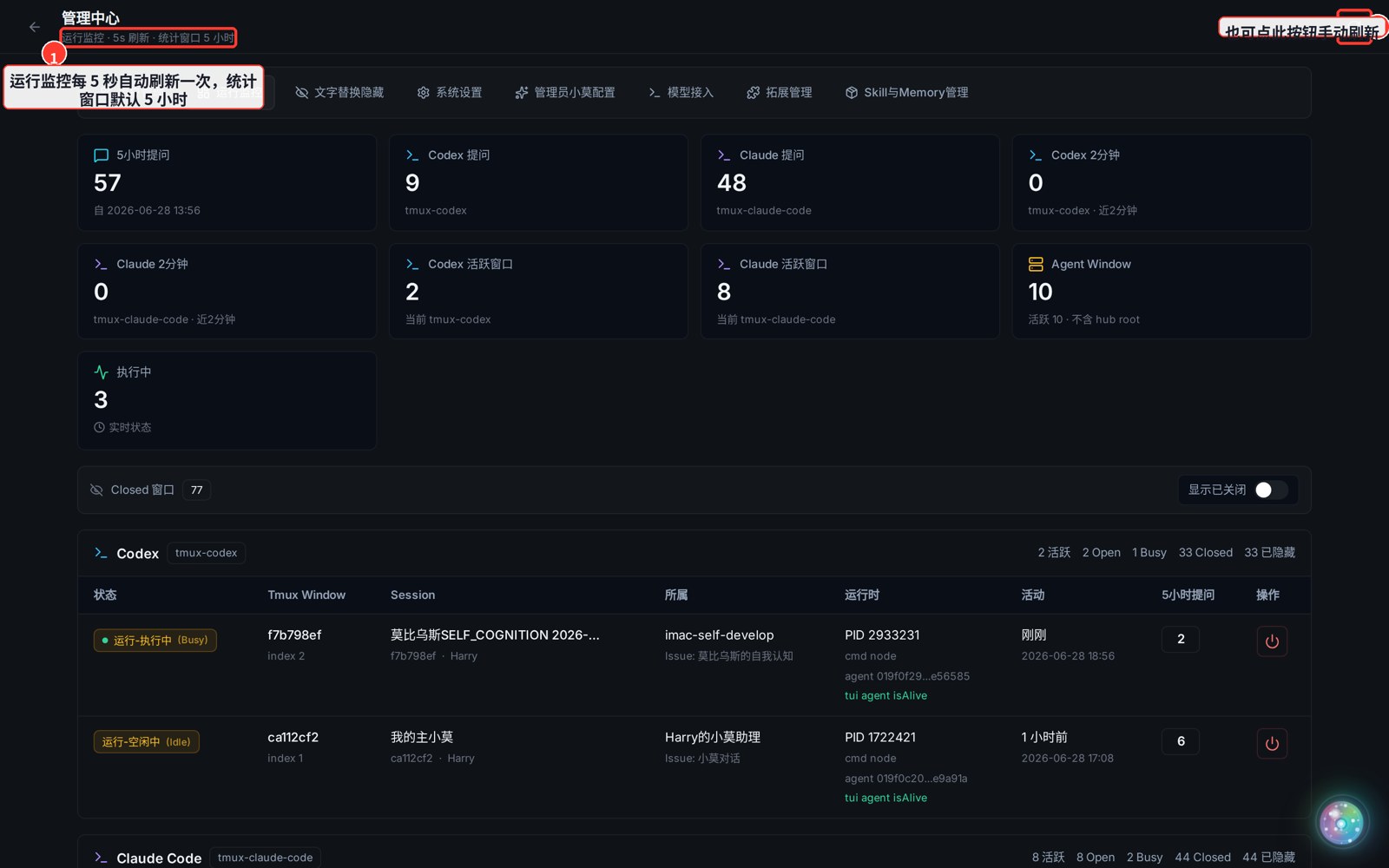Click the 5小时提问 chat bubble icon
Image resolution: width=1389 pixels, height=868 pixels.
pyautogui.click(x=101, y=155)
